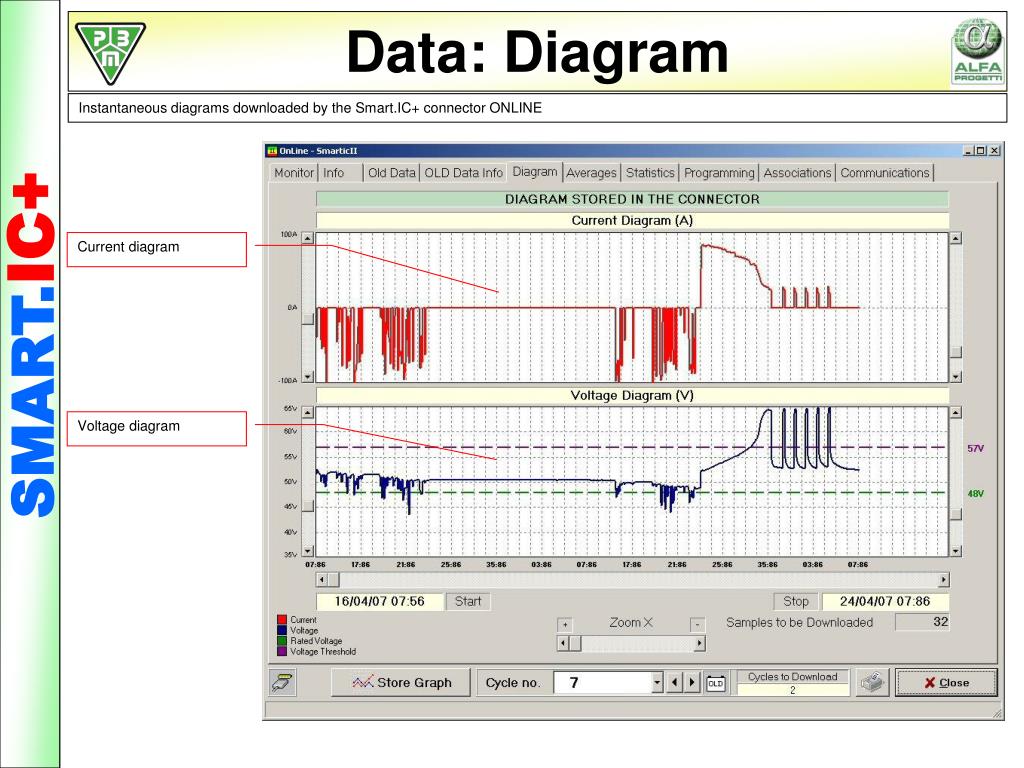Click the Zoom X scrollbar thumb

point(575,643)
